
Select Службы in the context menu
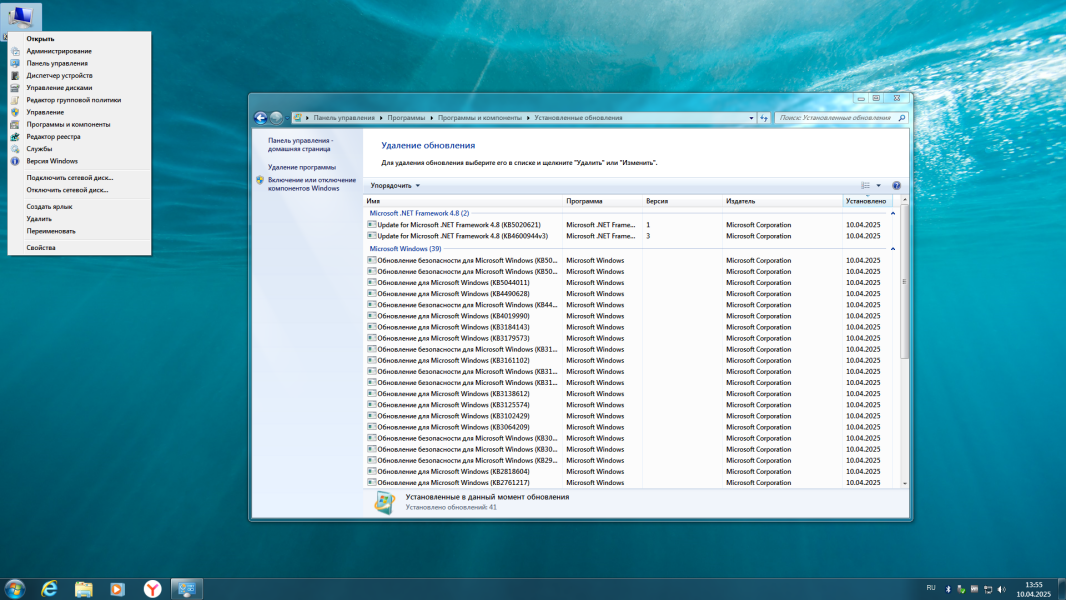(x=80, y=149)
